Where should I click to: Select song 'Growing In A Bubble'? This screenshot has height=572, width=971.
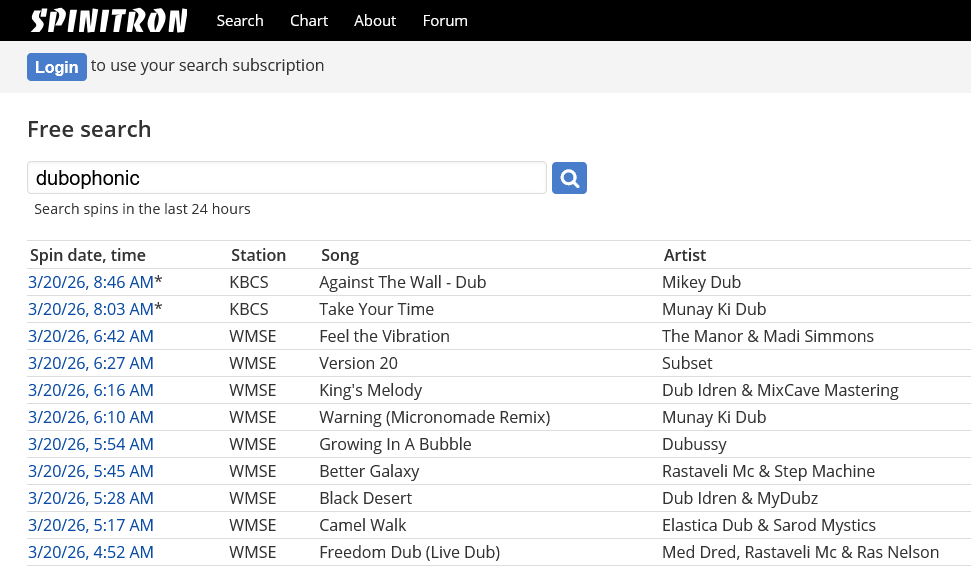395,444
